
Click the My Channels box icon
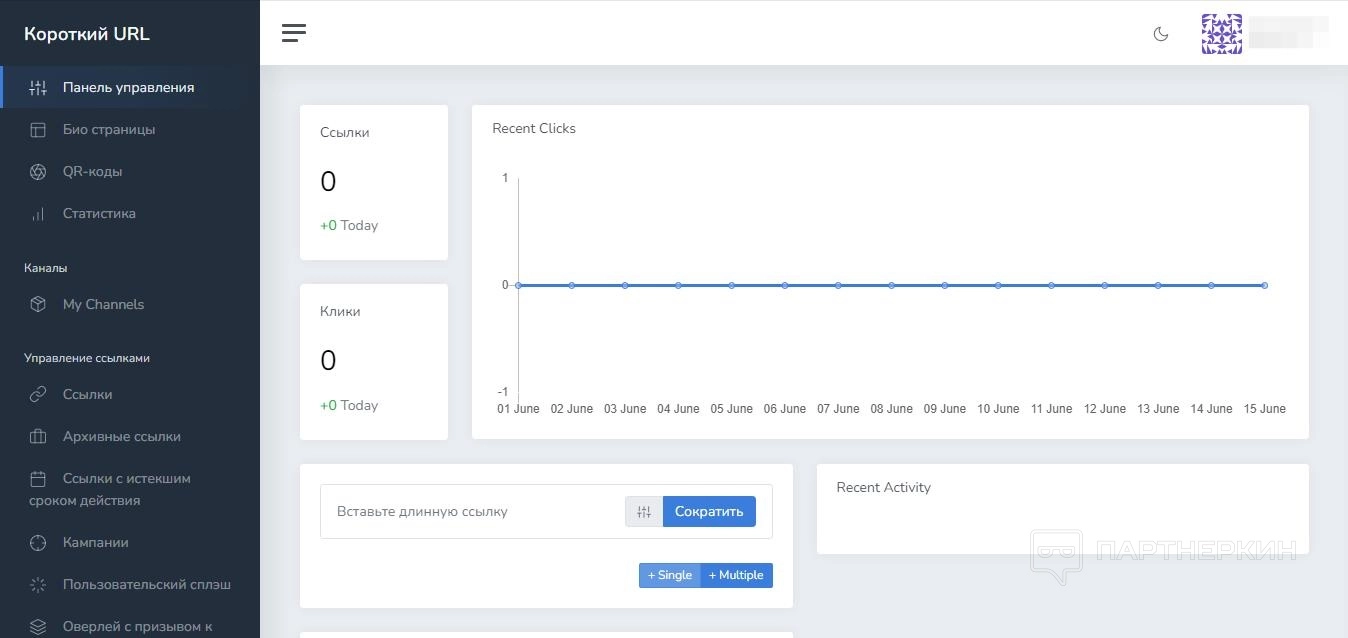click(x=38, y=305)
